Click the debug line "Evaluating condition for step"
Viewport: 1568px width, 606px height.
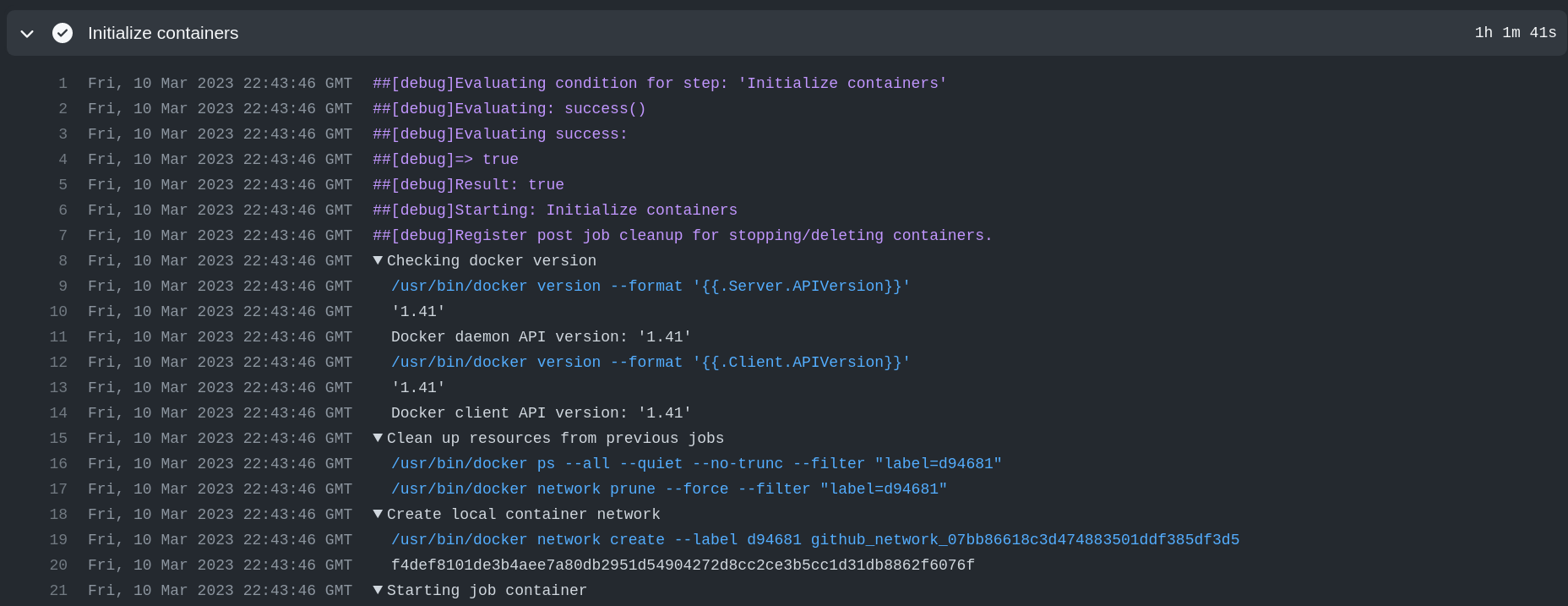tap(660, 84)
